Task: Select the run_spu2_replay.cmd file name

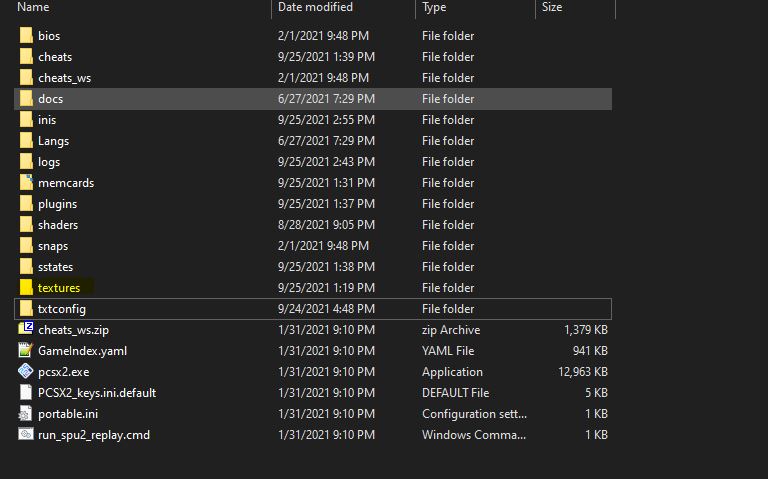Action: (94, 435)
